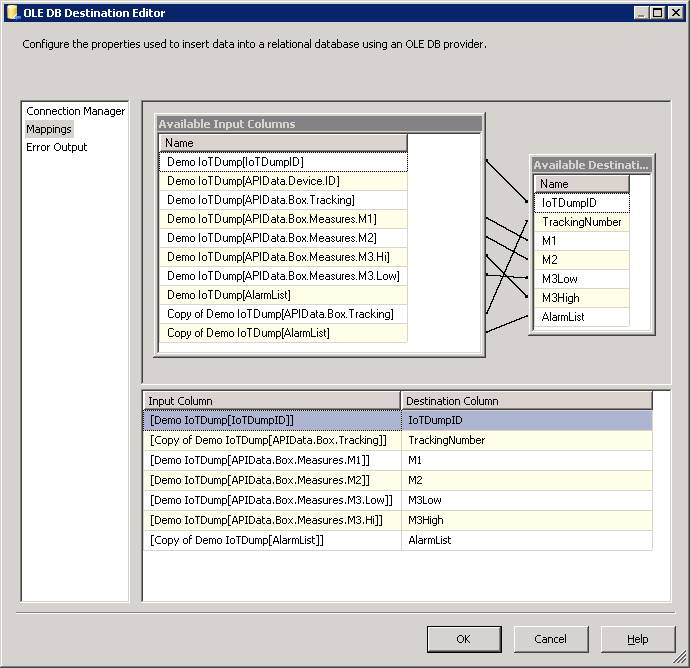The height and width of the screenshot is (668, 690).
Task: Select M3High destination cell in grid
Action: point(527,520)
